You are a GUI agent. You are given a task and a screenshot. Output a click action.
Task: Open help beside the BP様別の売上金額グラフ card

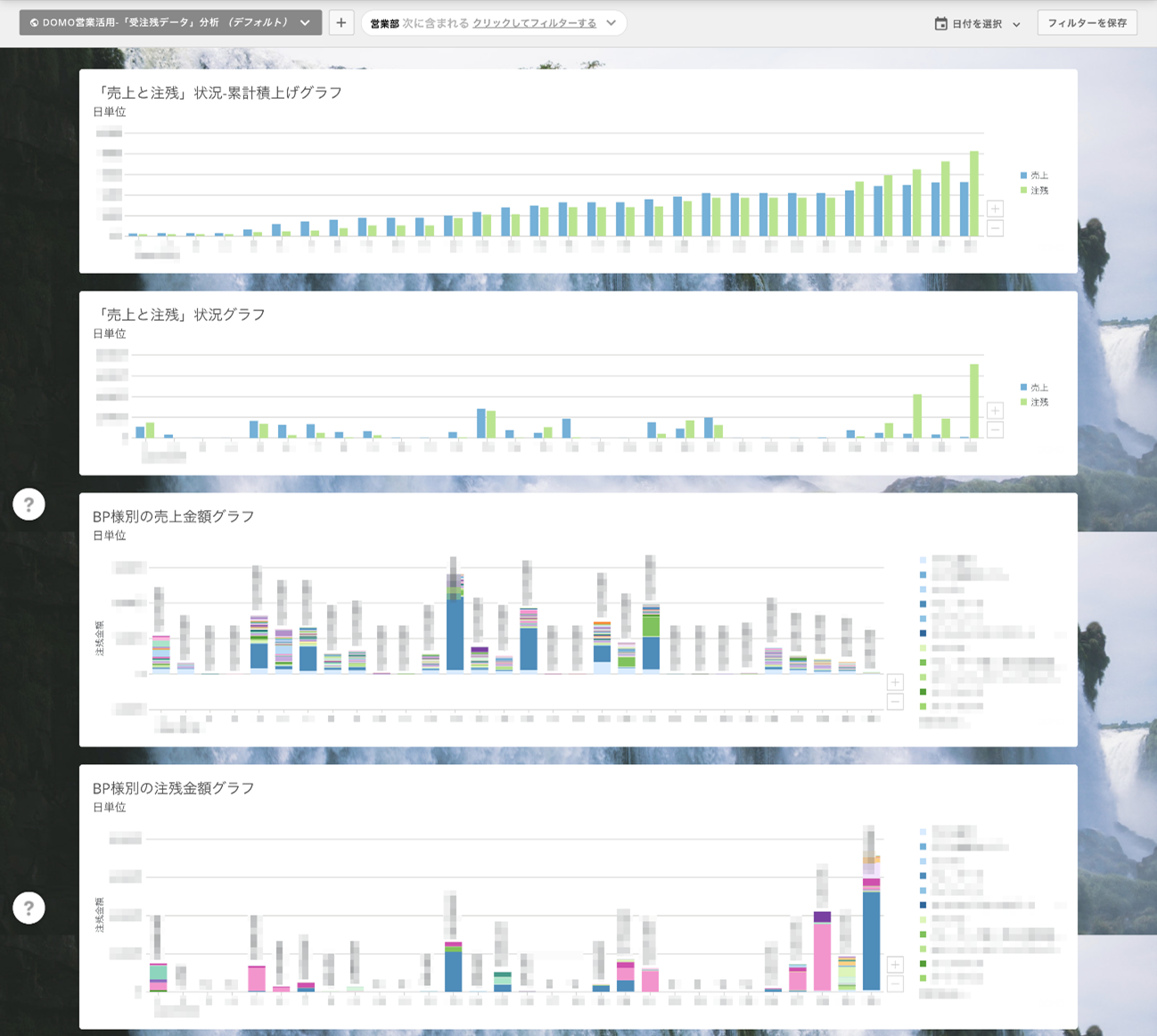(29, 505)
